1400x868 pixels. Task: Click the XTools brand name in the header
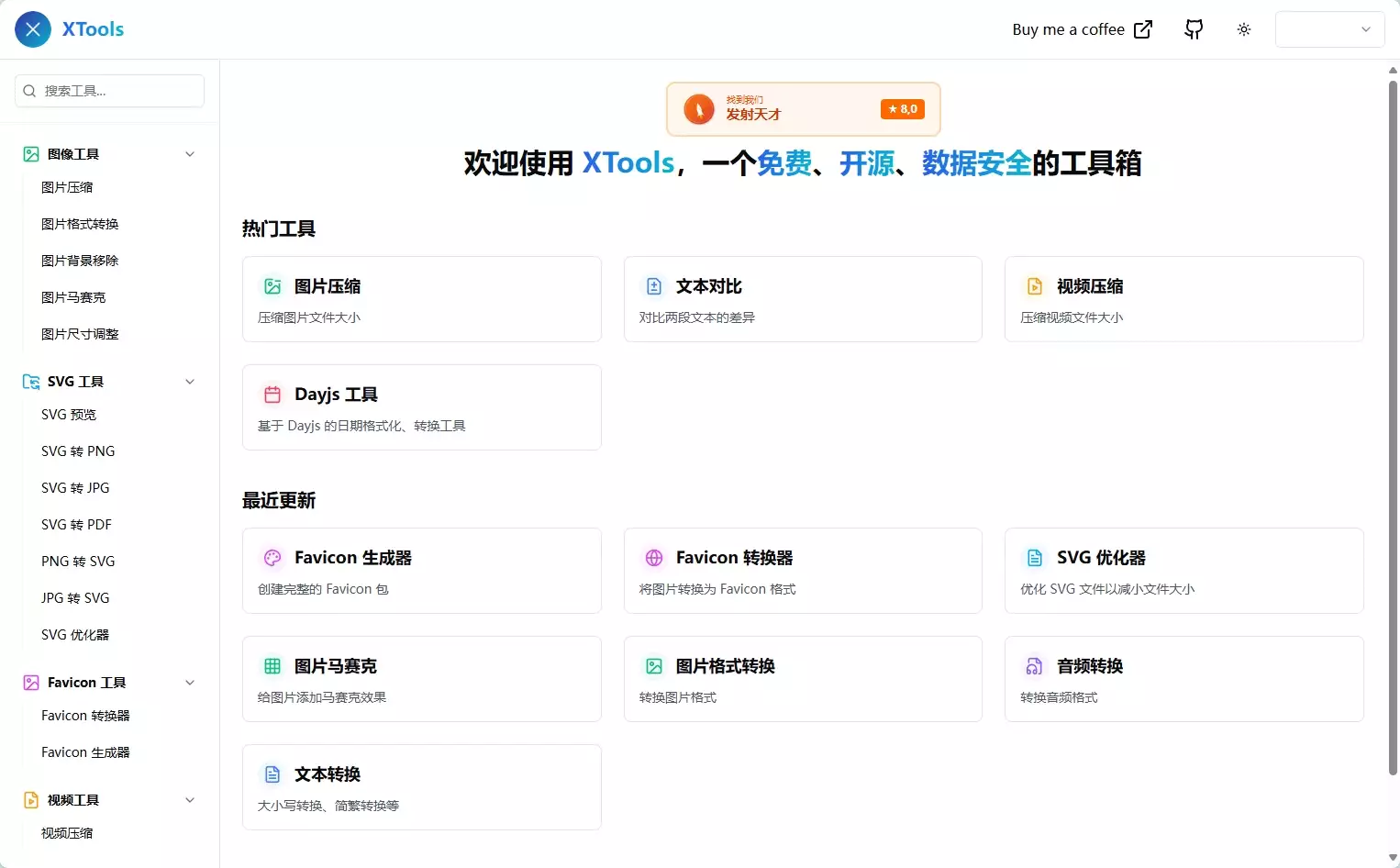click(93, 29)
